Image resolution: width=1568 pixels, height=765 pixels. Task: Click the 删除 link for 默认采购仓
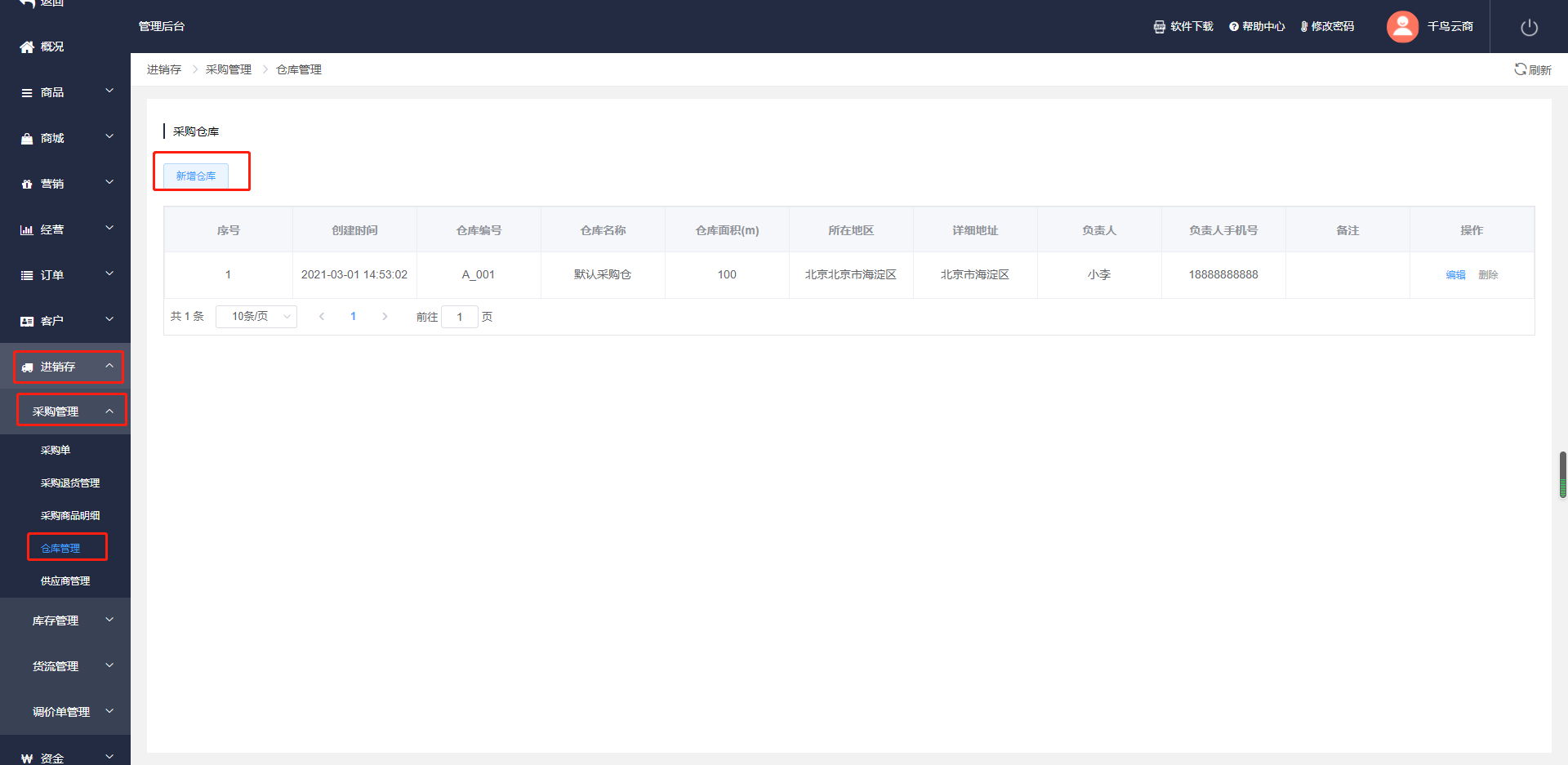1488,275
